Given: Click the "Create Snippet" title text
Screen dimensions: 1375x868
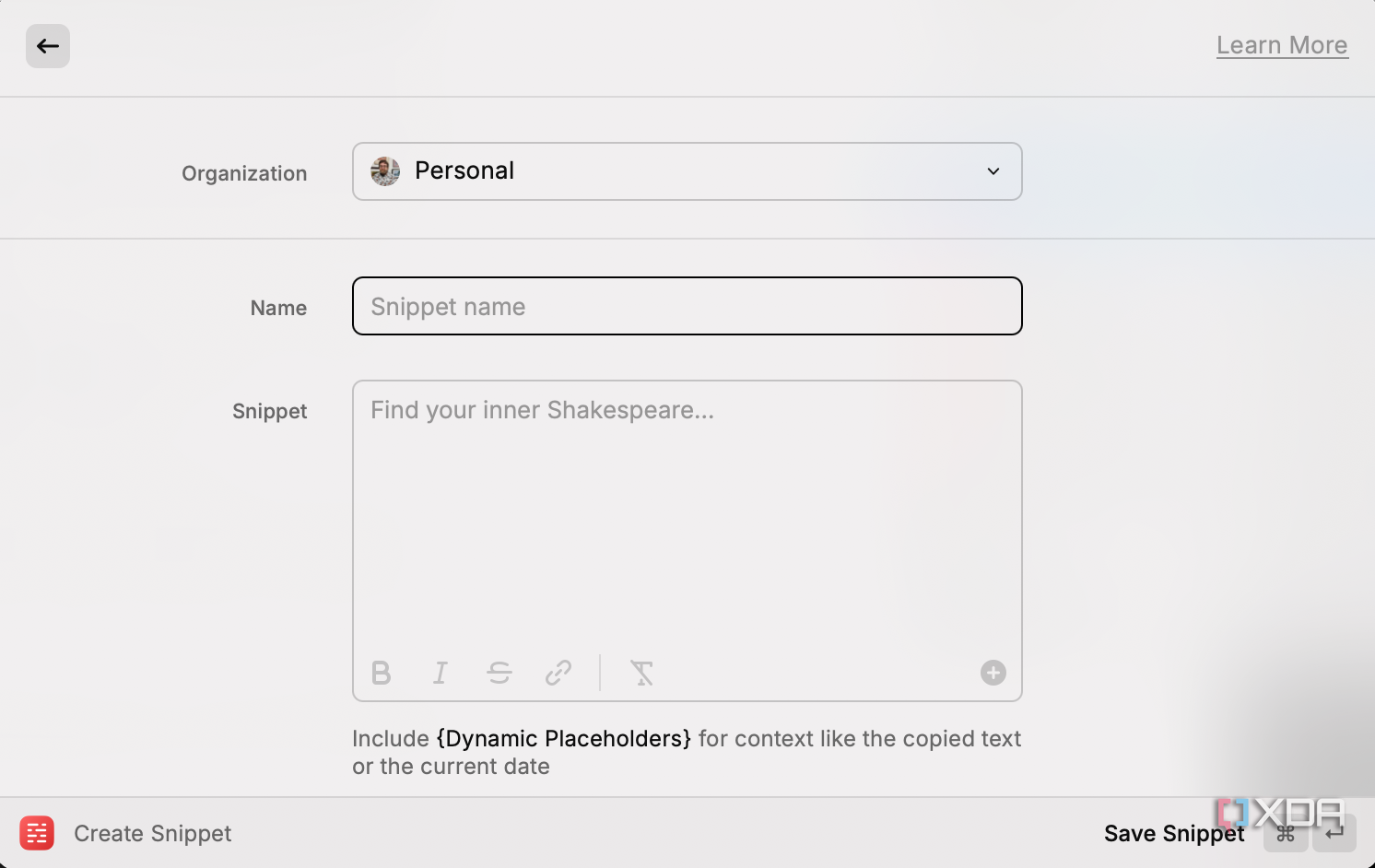Looking at the screenshot, I should (153, 834).
